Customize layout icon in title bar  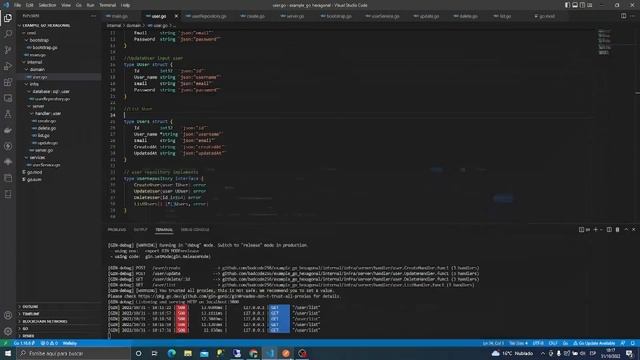[x=589, y=5]
